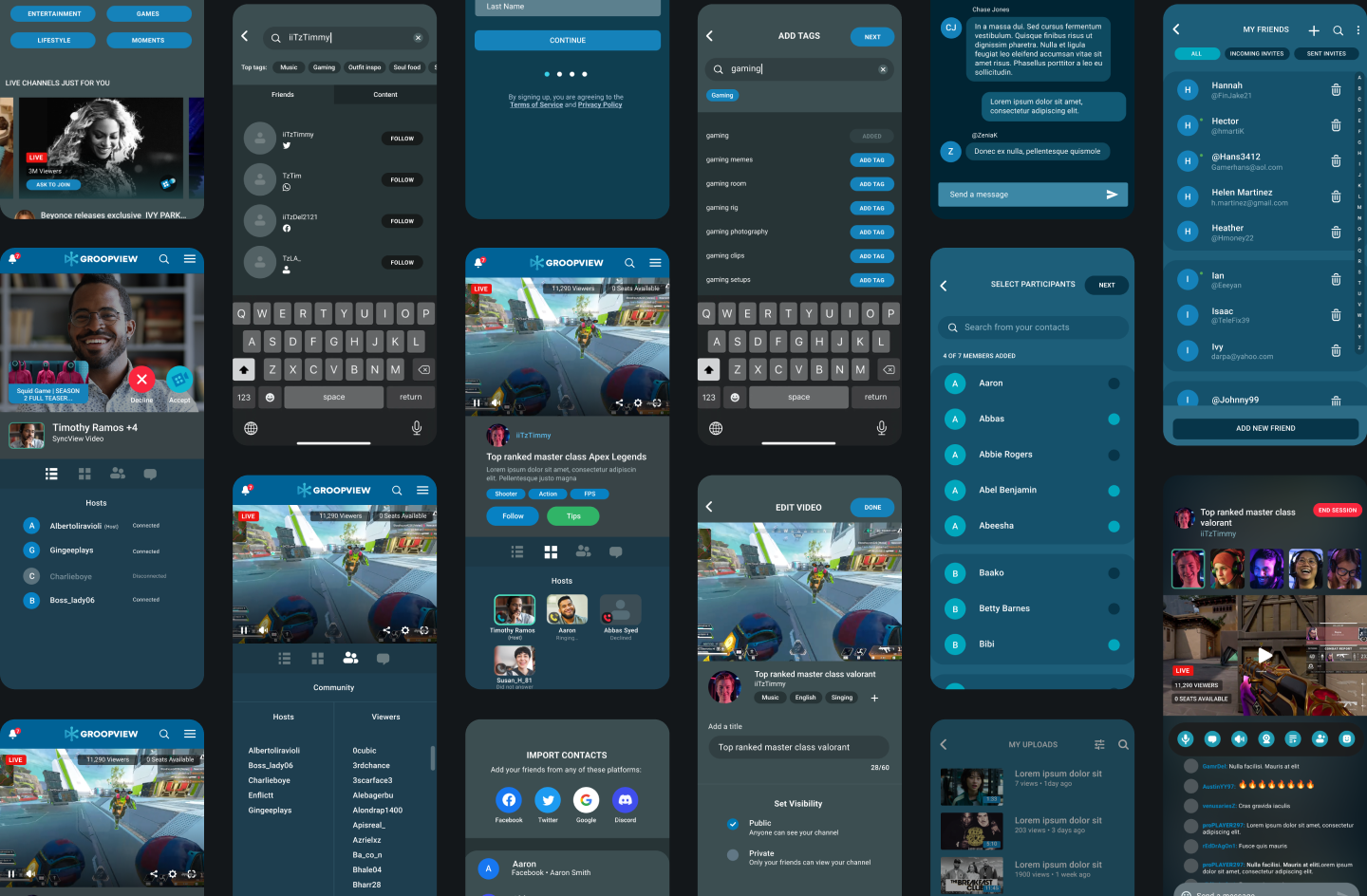Screen dimensions: 1367x896
Task: Clear the 'gaming' tag search text
Action: click(x=883, y=69)
